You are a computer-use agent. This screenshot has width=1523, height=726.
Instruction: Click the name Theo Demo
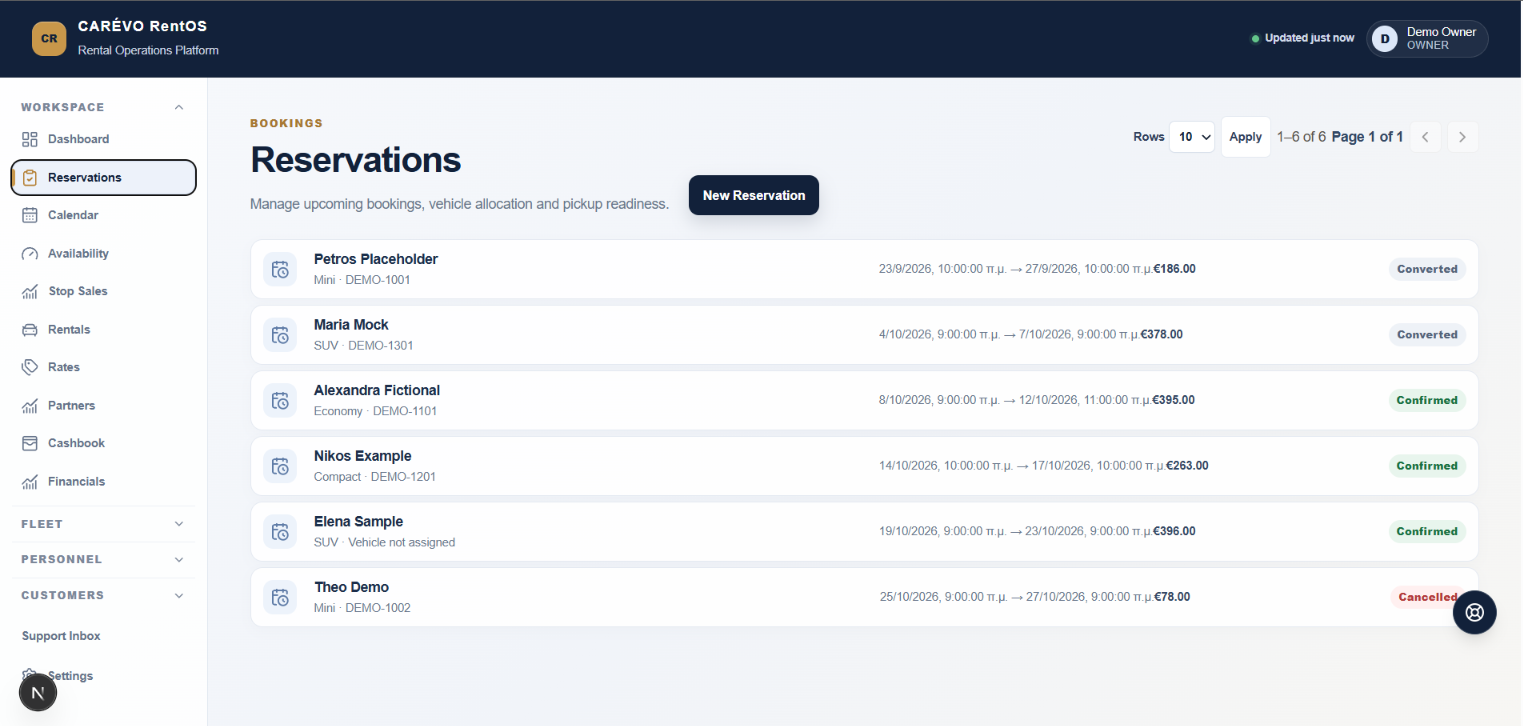coord(351,587)
